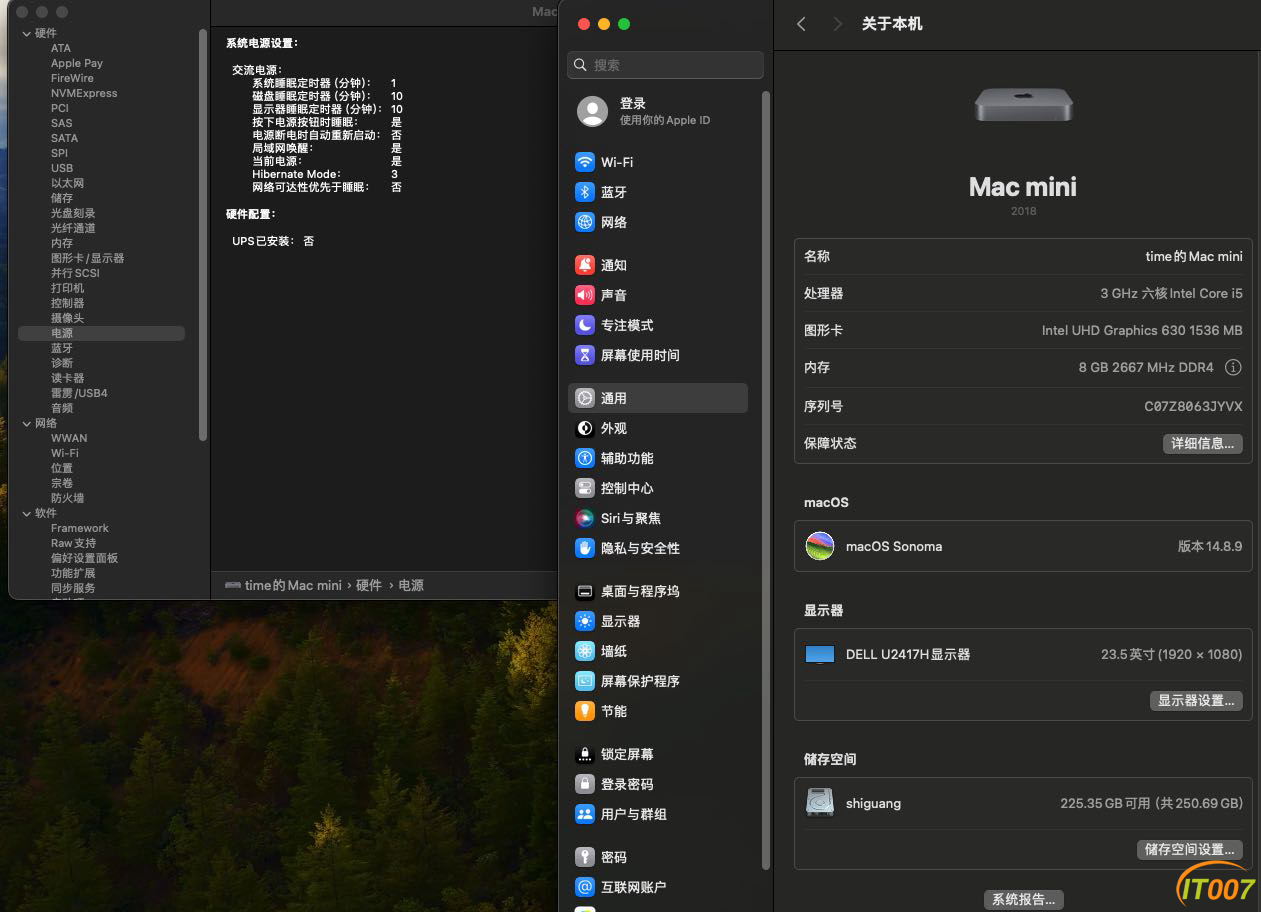Image resolution: width=1261 pixels, height=912 pixels.
Task: Click the System Settings sidebar scrollbar
Action: [x=766, y=480]
